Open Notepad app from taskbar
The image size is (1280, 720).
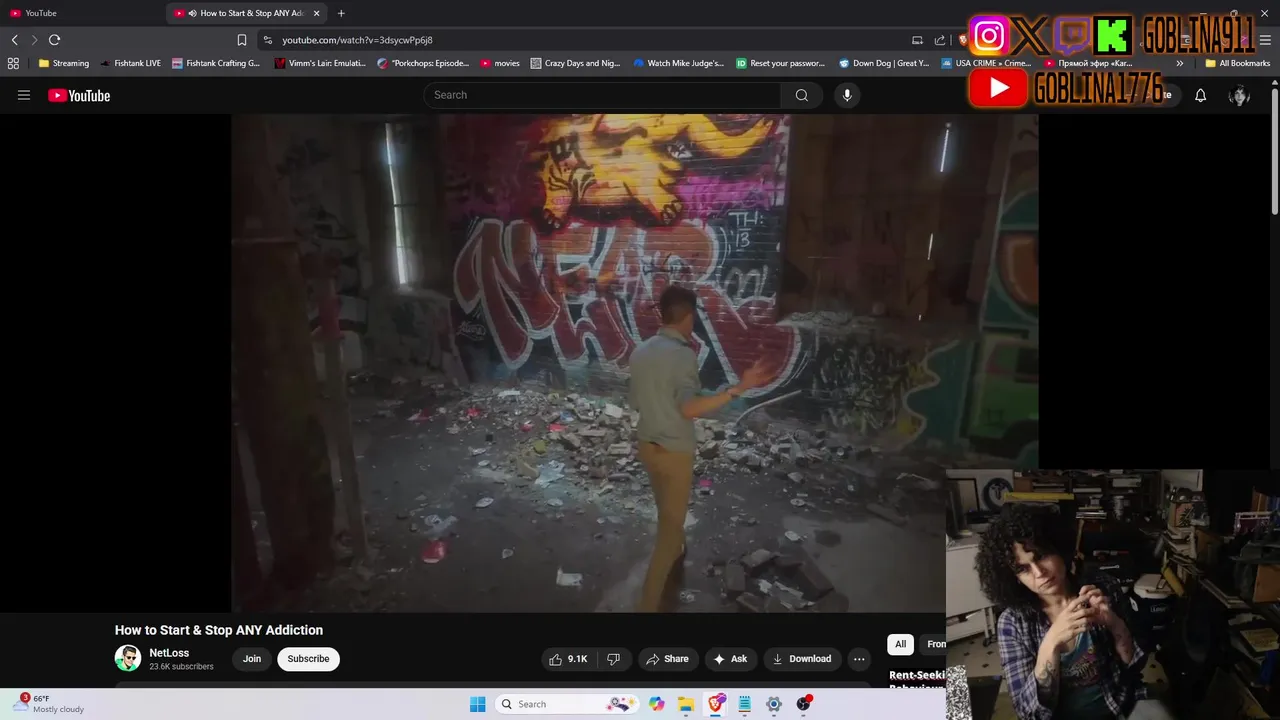click(744, 704)
